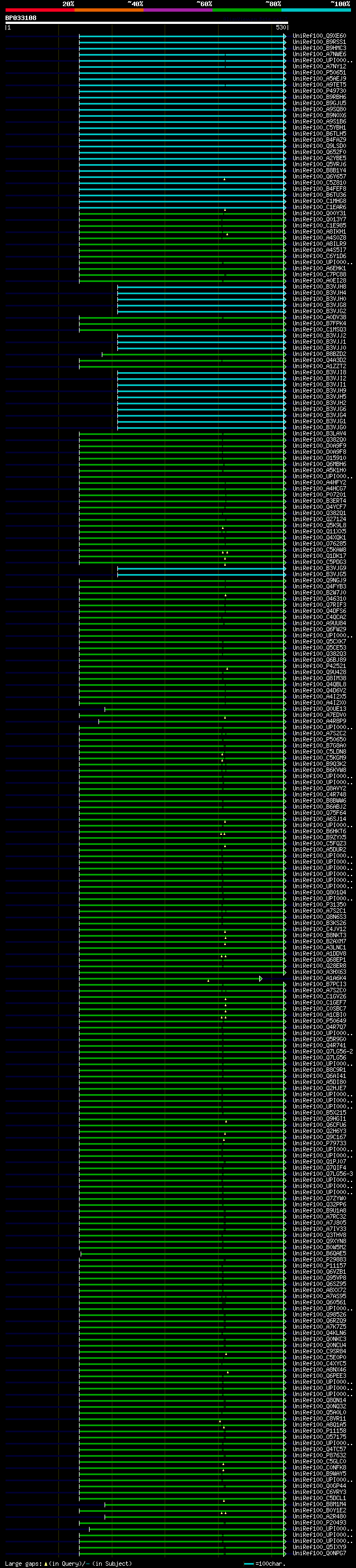This screenshot has width=356, height=1568.
Task: Click the UniRef100_B3VJH8 label
Action: point(319,286)
